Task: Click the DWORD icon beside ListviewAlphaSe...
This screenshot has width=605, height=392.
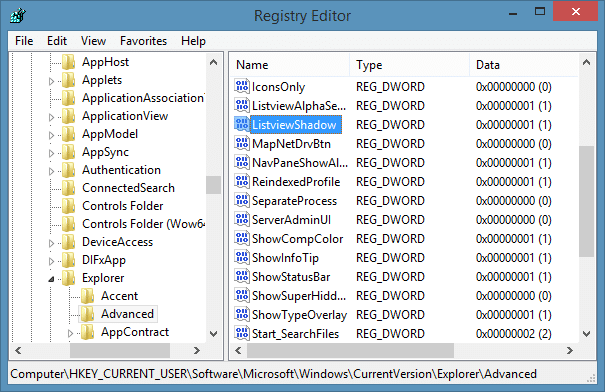Action: tap(242, 105)
